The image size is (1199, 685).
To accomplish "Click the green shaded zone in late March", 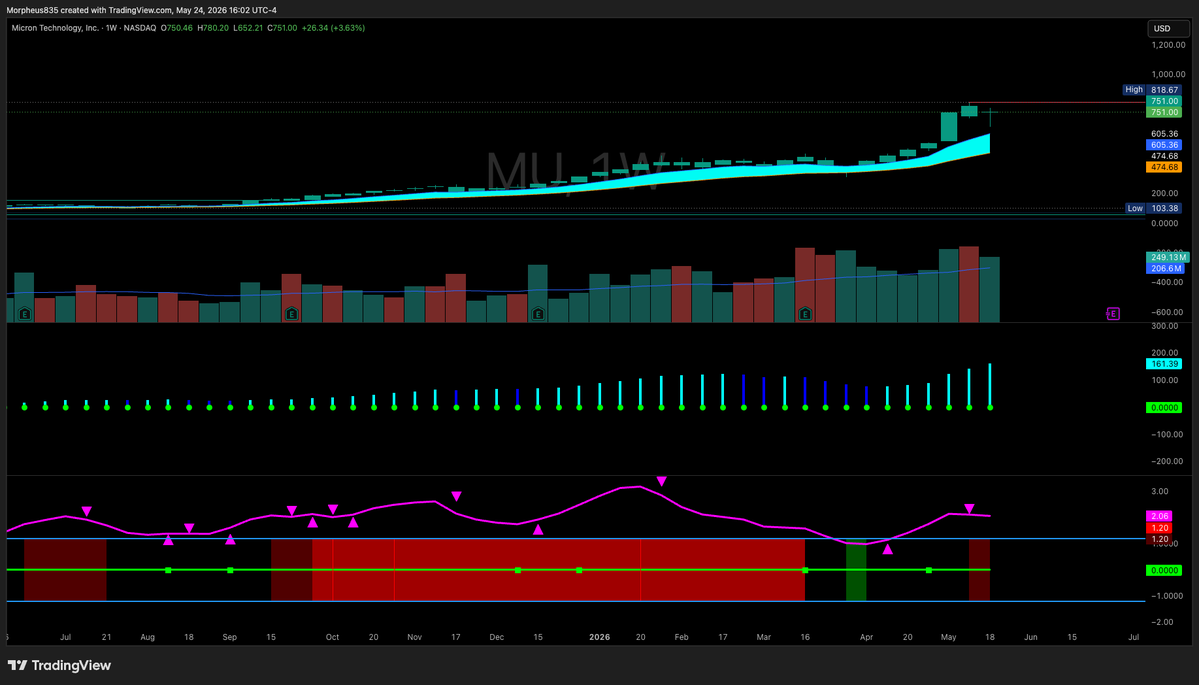I will pyautogui.click(x=856, y=572).
